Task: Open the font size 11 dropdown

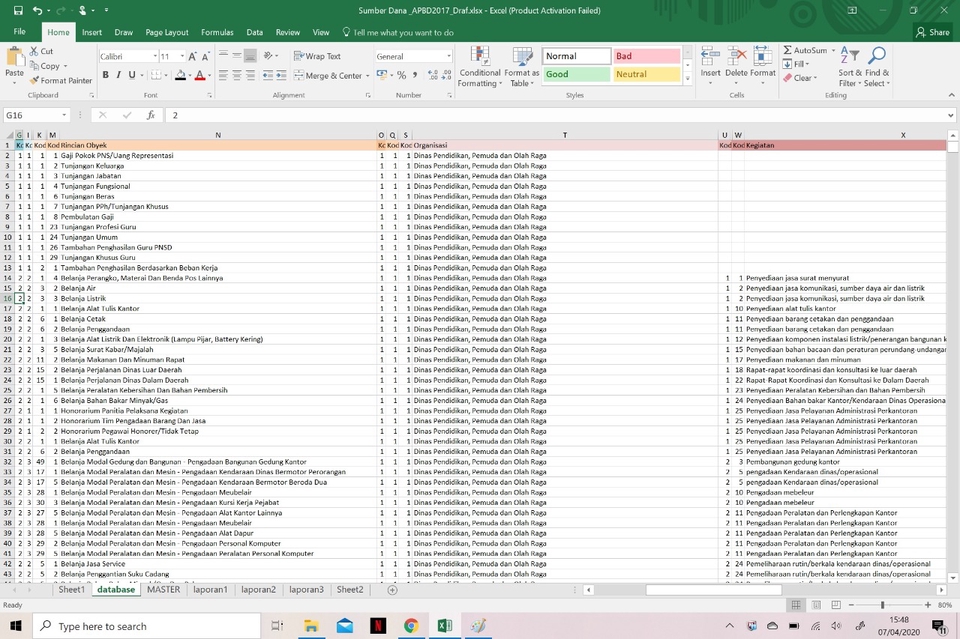Action: click(182, 56)
